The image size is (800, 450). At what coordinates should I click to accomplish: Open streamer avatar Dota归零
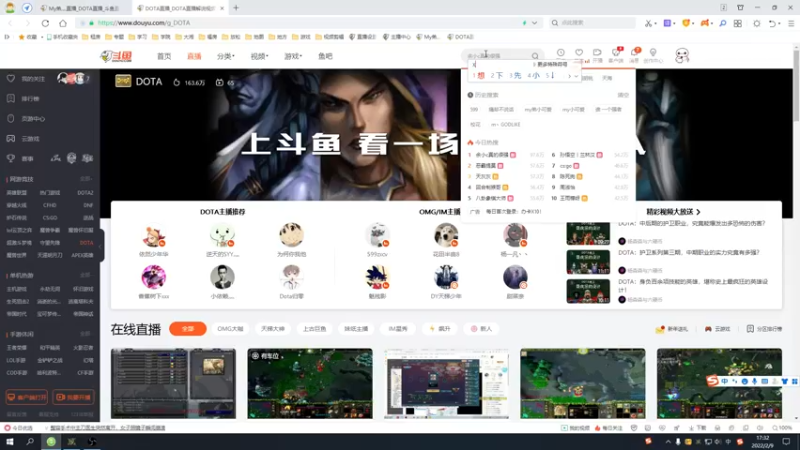point(291,277)
